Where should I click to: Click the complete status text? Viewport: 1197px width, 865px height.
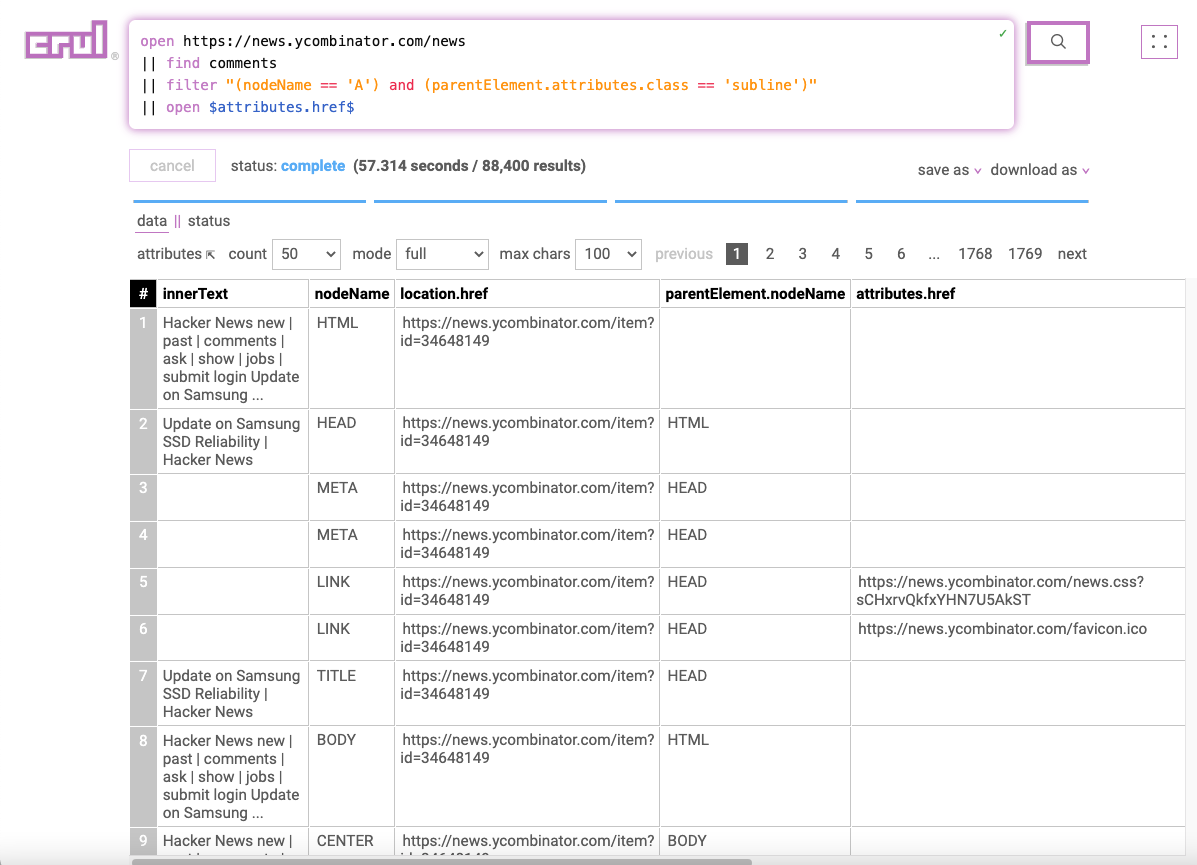(313, 166)
